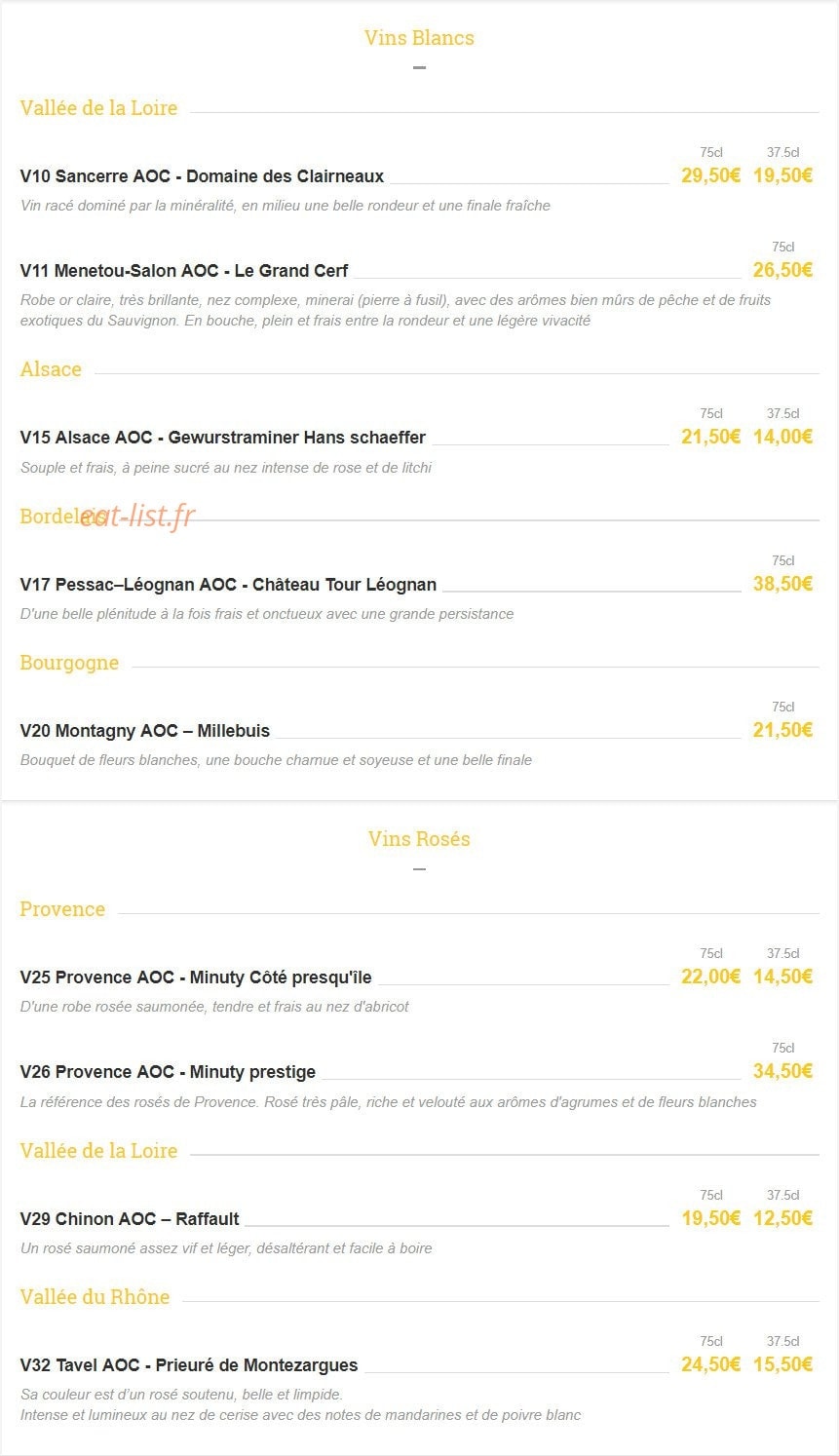Click the 24,50€ Tavel 75cl price

[x=710, y=1364]
